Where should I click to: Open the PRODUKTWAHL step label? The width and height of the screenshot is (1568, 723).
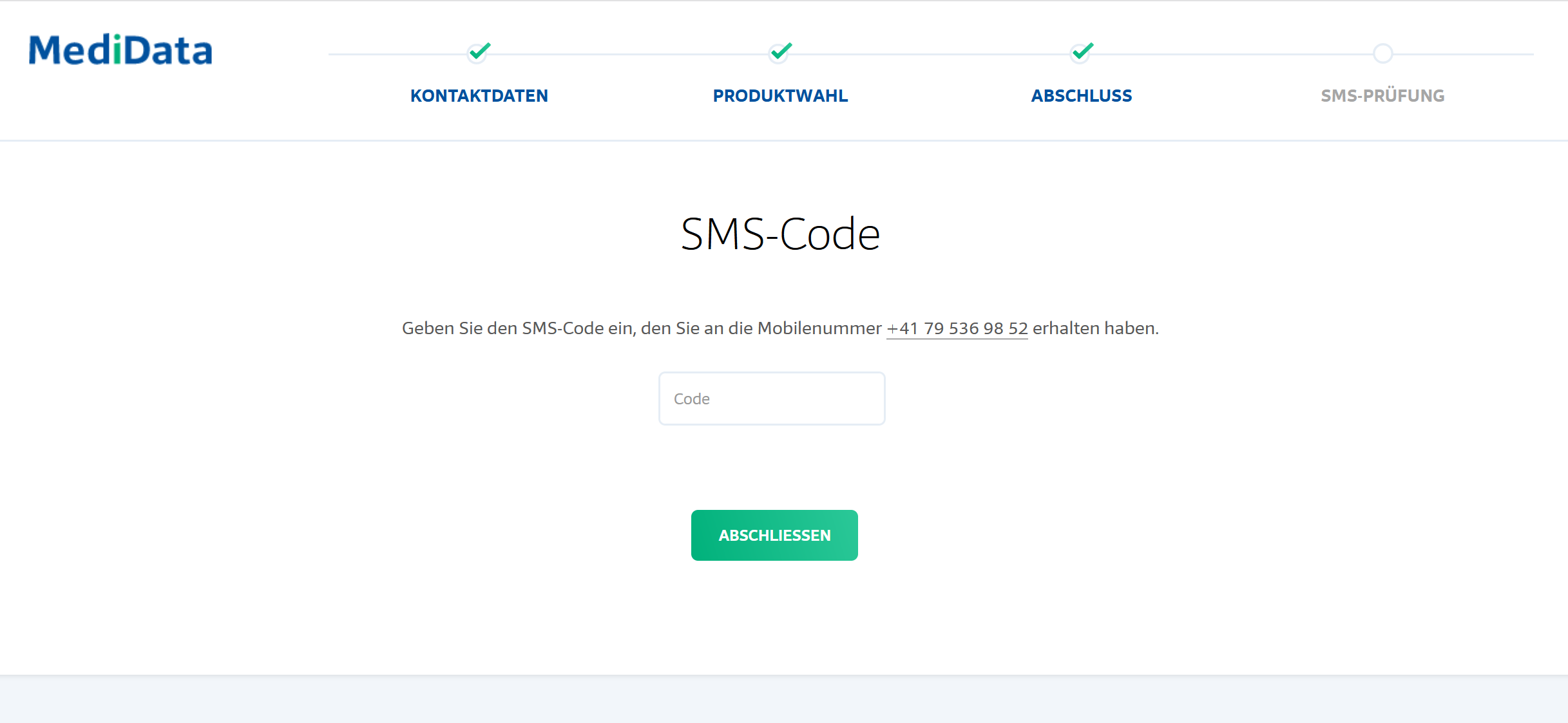[780, 96]
